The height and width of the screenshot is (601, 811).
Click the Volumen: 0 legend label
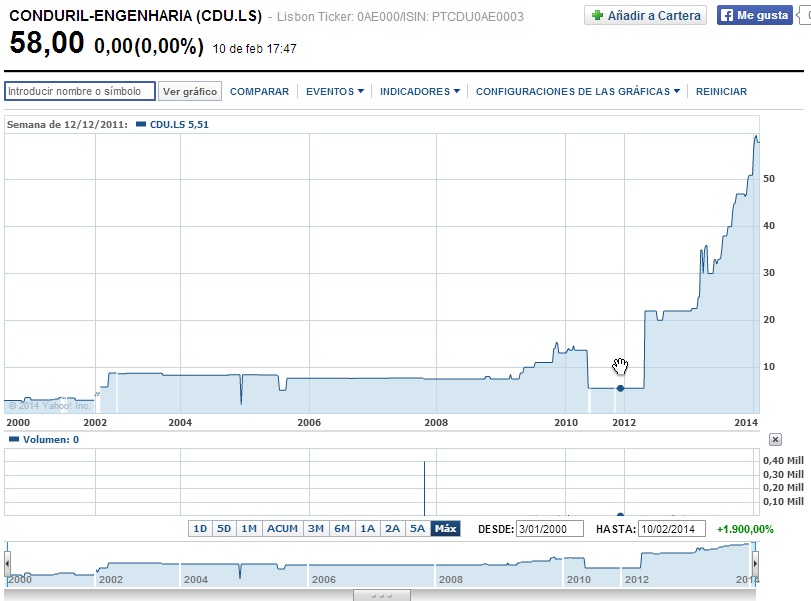(51, 440)
